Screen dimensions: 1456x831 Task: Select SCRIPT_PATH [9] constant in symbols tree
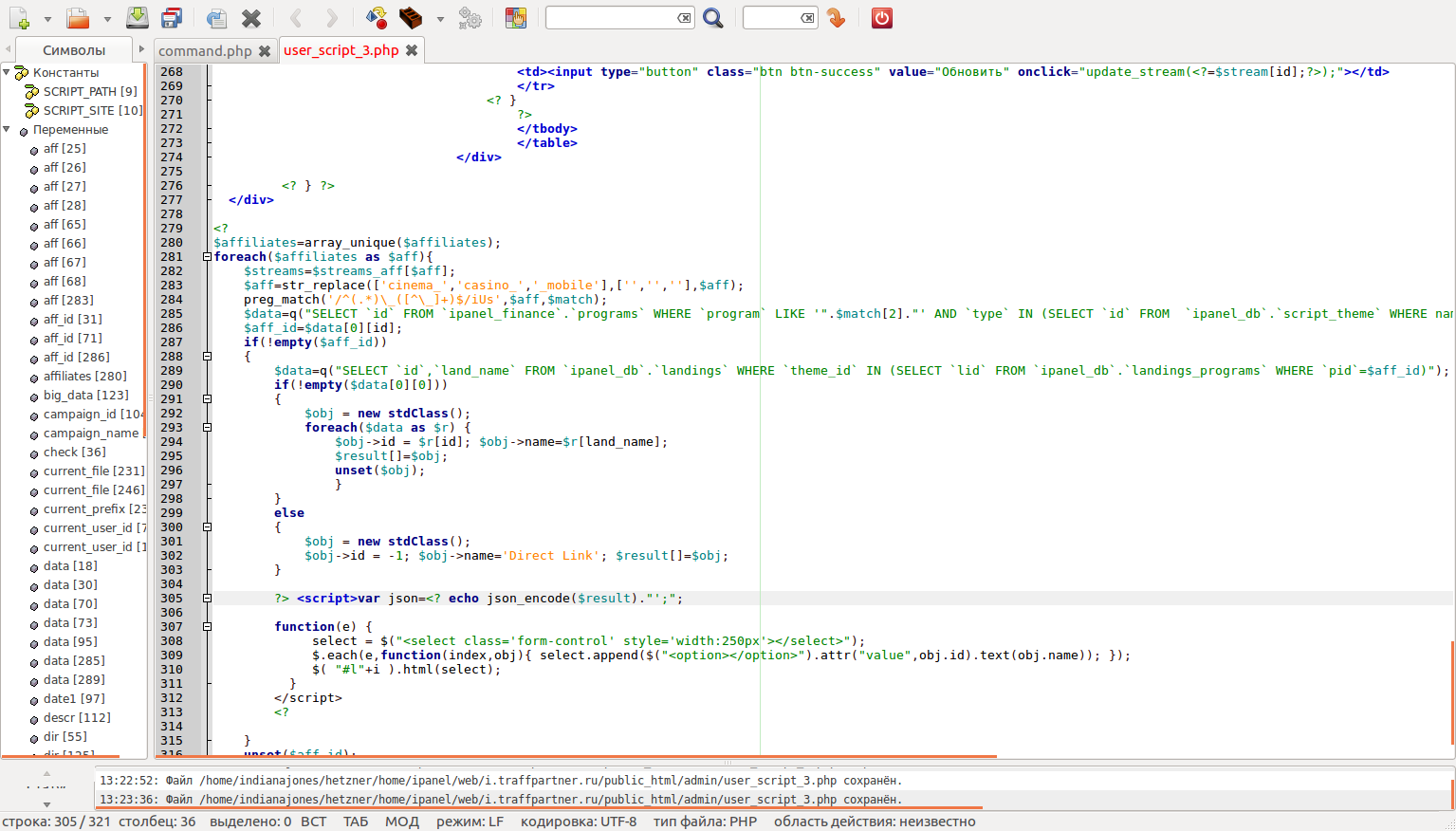click(90, 91)
